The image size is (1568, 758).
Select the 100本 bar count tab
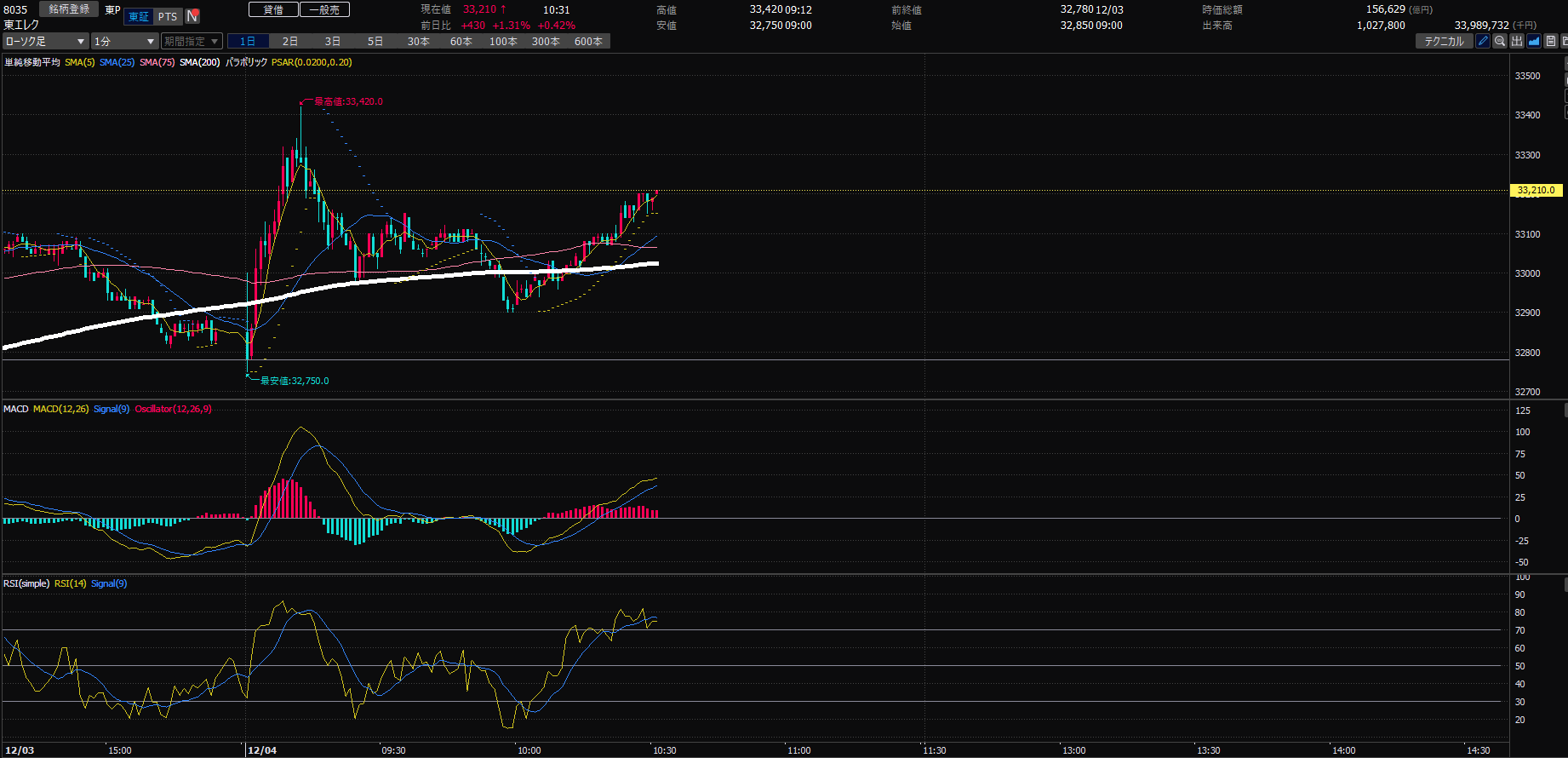[x=503, y=41]
